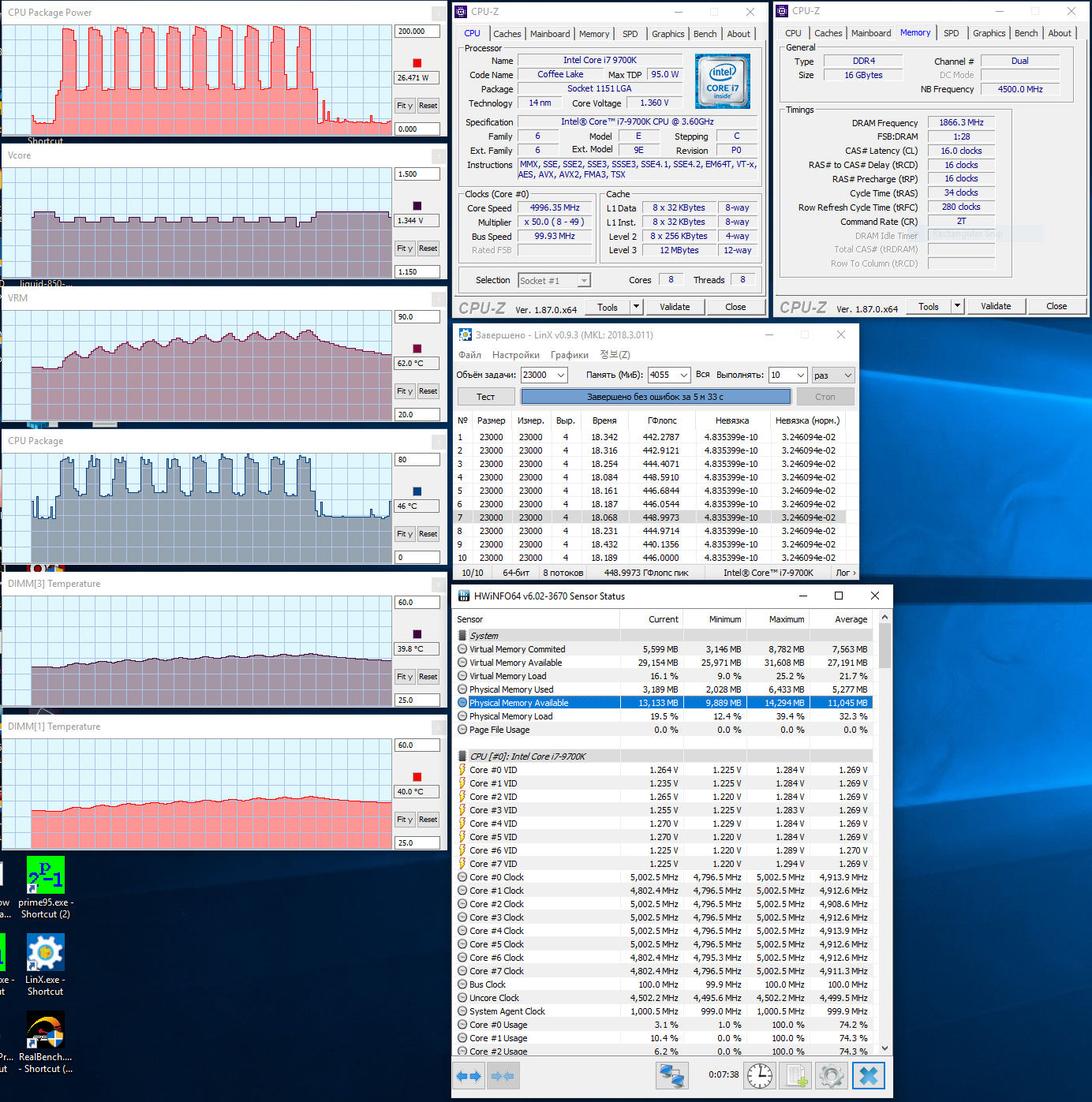Image resolution: width=1092 pixels, height=1102 pixels.
Task: Open the prime95.exe Shortcut (2) desktop icon
Action: pos(46,876)
